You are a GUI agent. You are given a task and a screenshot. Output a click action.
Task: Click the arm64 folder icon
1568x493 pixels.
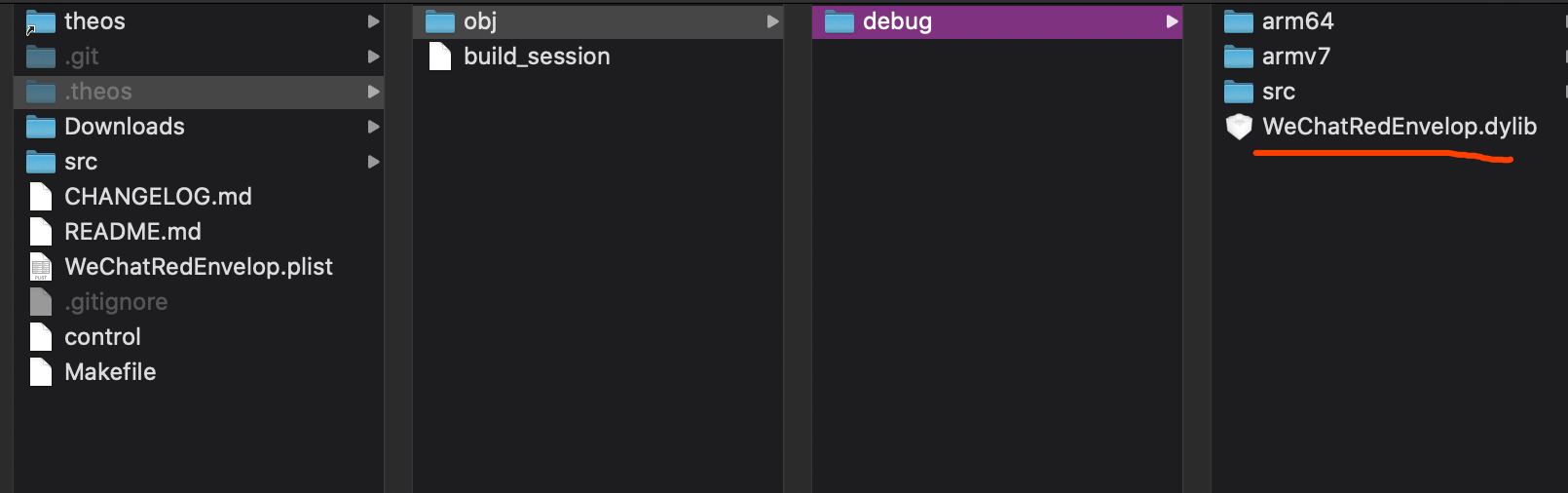1238,21
